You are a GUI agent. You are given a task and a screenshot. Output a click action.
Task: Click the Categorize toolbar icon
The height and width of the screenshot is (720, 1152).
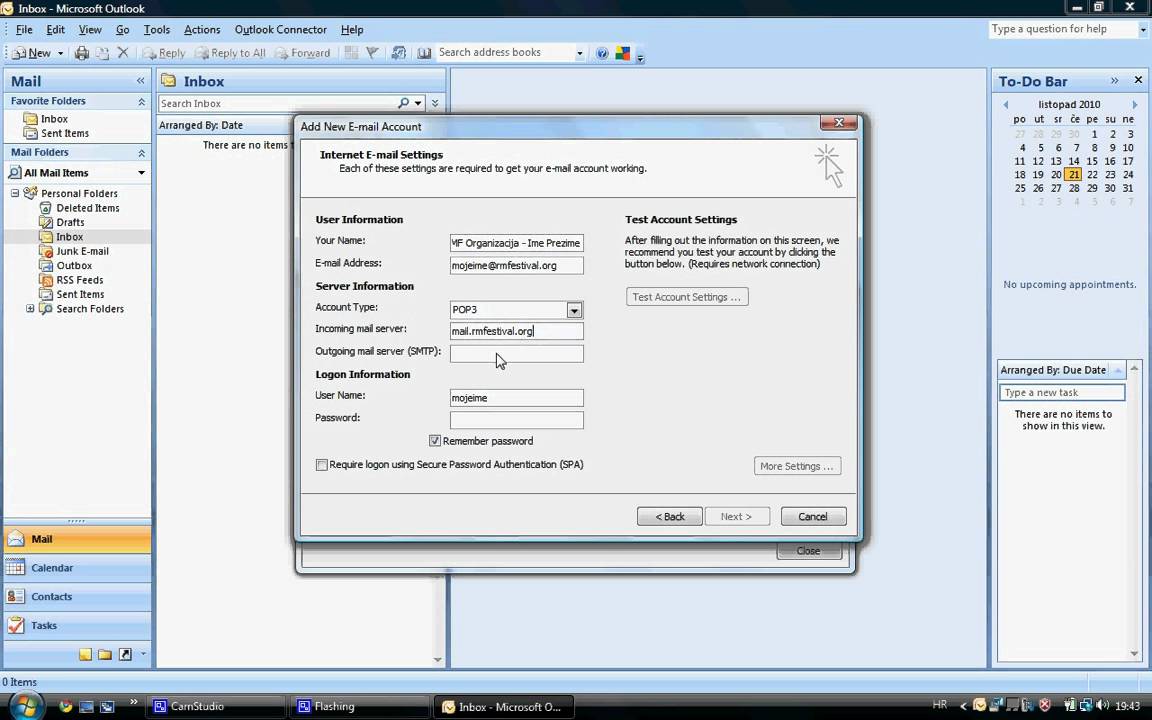click(x=351, y=53)
